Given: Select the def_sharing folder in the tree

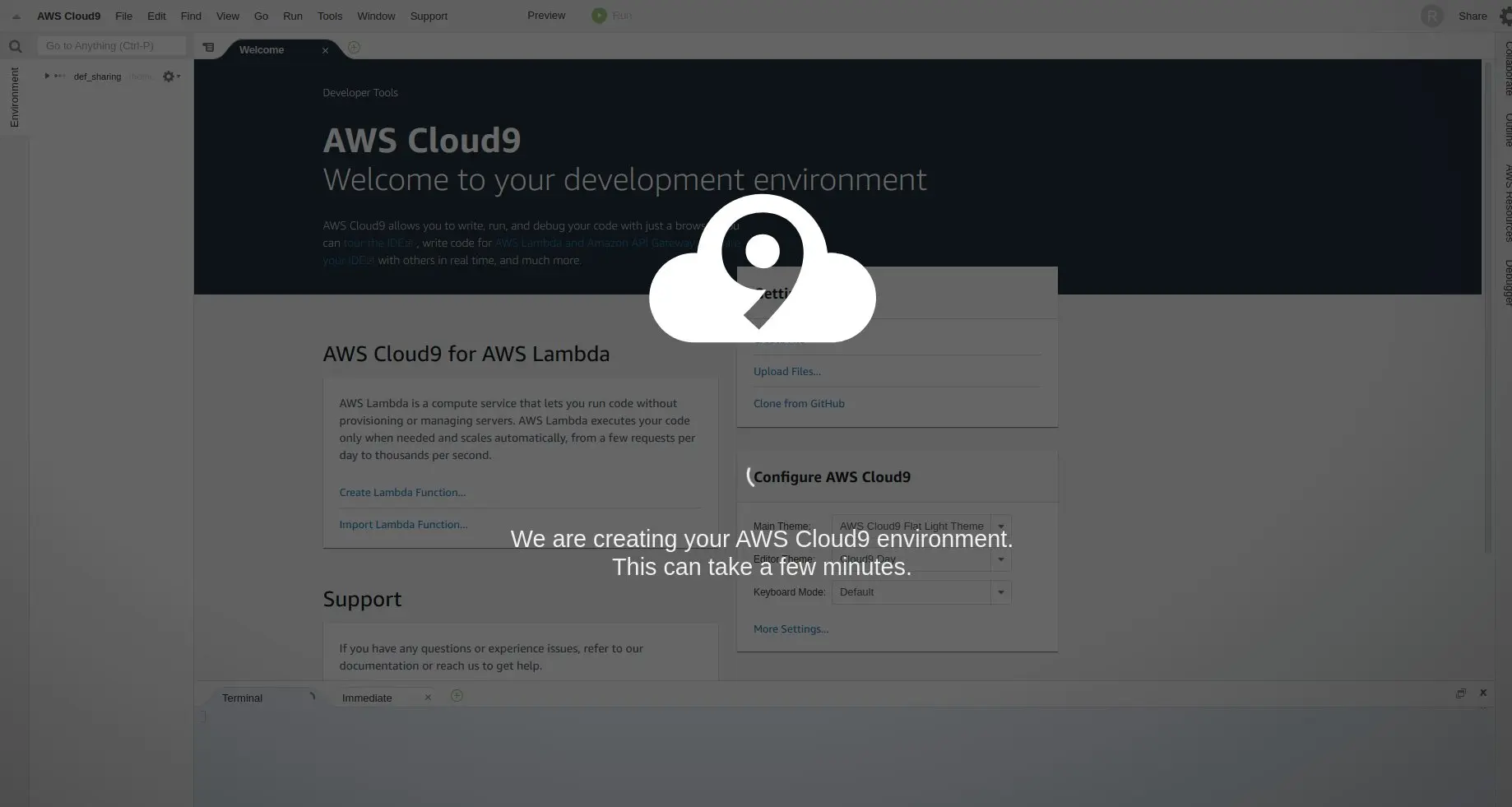Looking at the screenshot, I should 97,77.
